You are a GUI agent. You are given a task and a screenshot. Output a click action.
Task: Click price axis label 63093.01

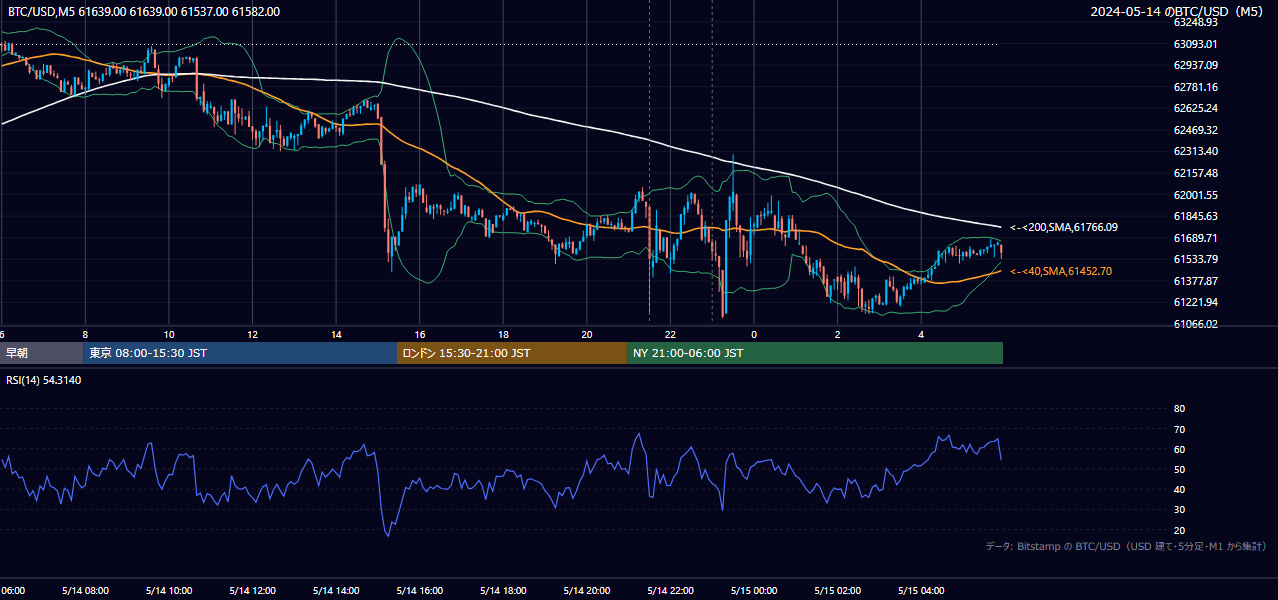tap(1196, 44)
